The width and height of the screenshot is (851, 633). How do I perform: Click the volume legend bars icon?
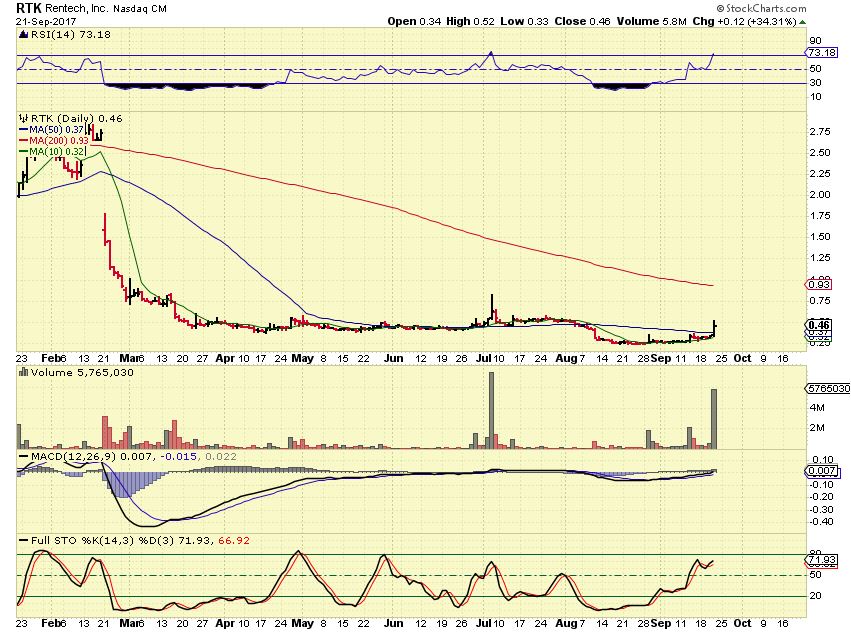23,372
